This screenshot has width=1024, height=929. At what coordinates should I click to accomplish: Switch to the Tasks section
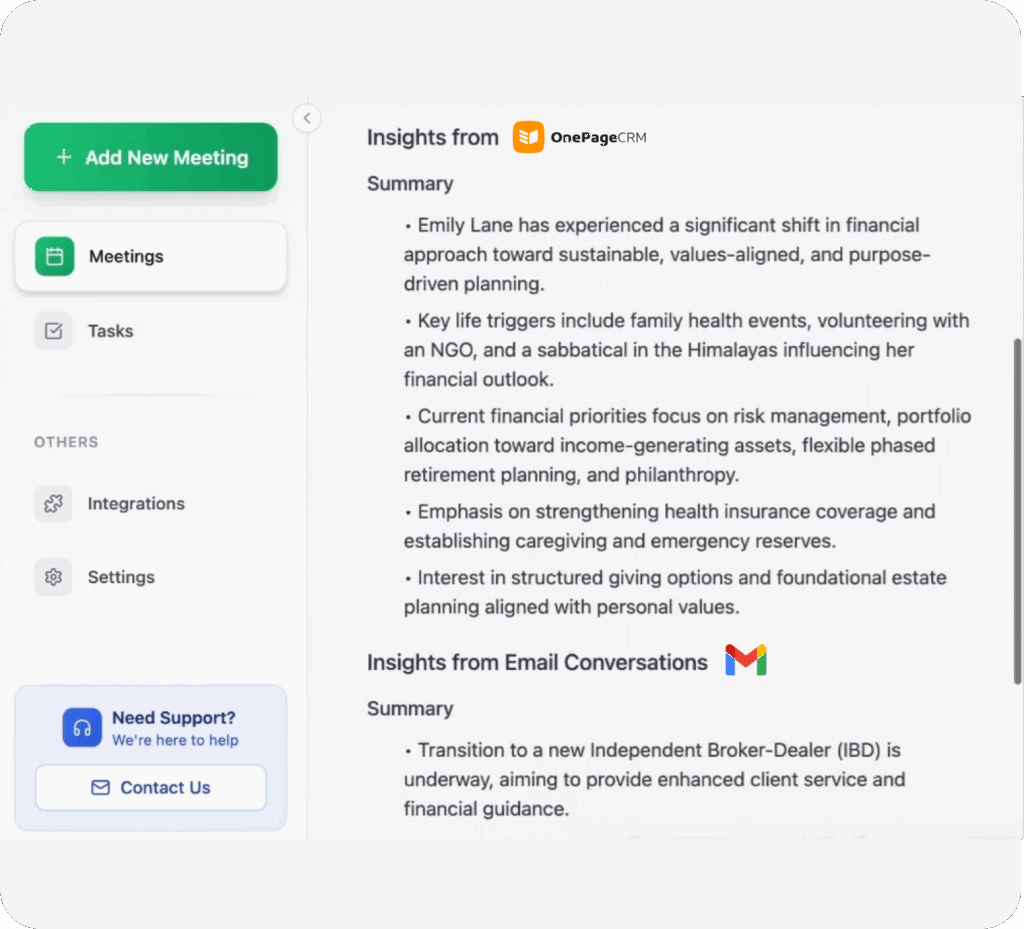(x=110, y=331)
